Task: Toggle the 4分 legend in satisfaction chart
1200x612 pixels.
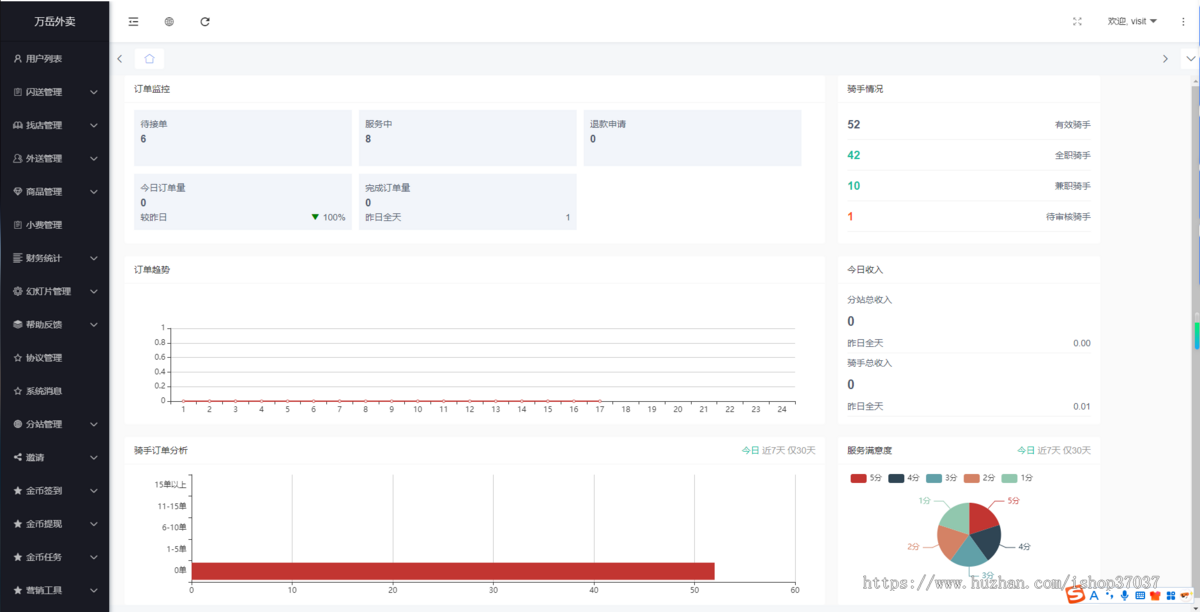Action: pos(904,478)
